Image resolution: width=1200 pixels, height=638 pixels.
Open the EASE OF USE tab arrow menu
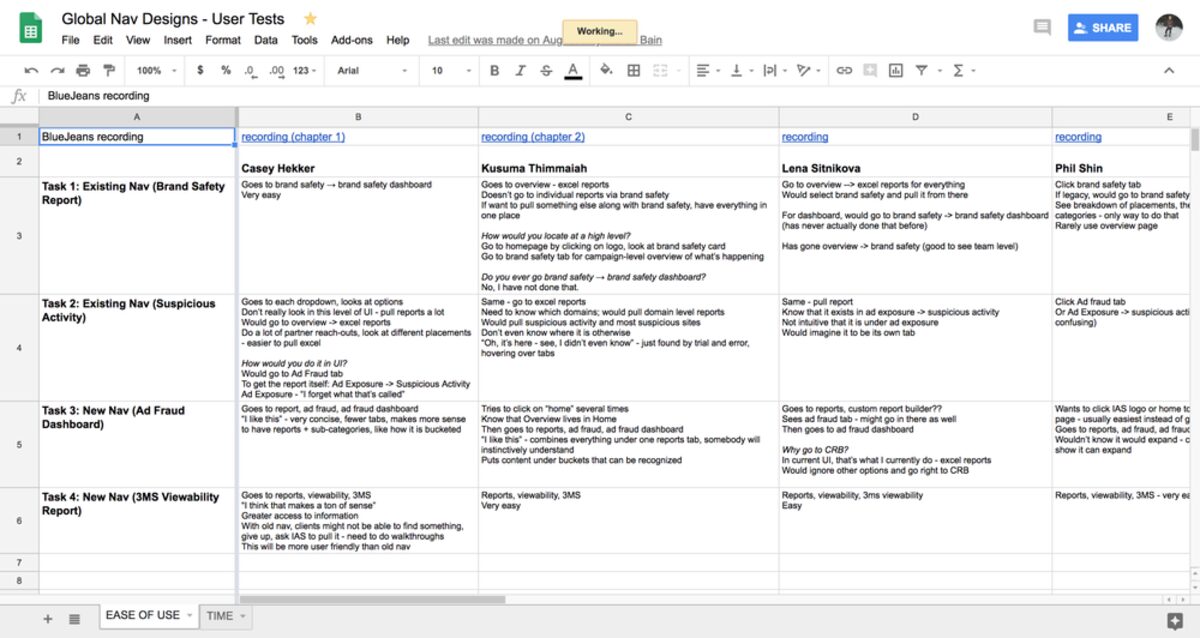189,616
